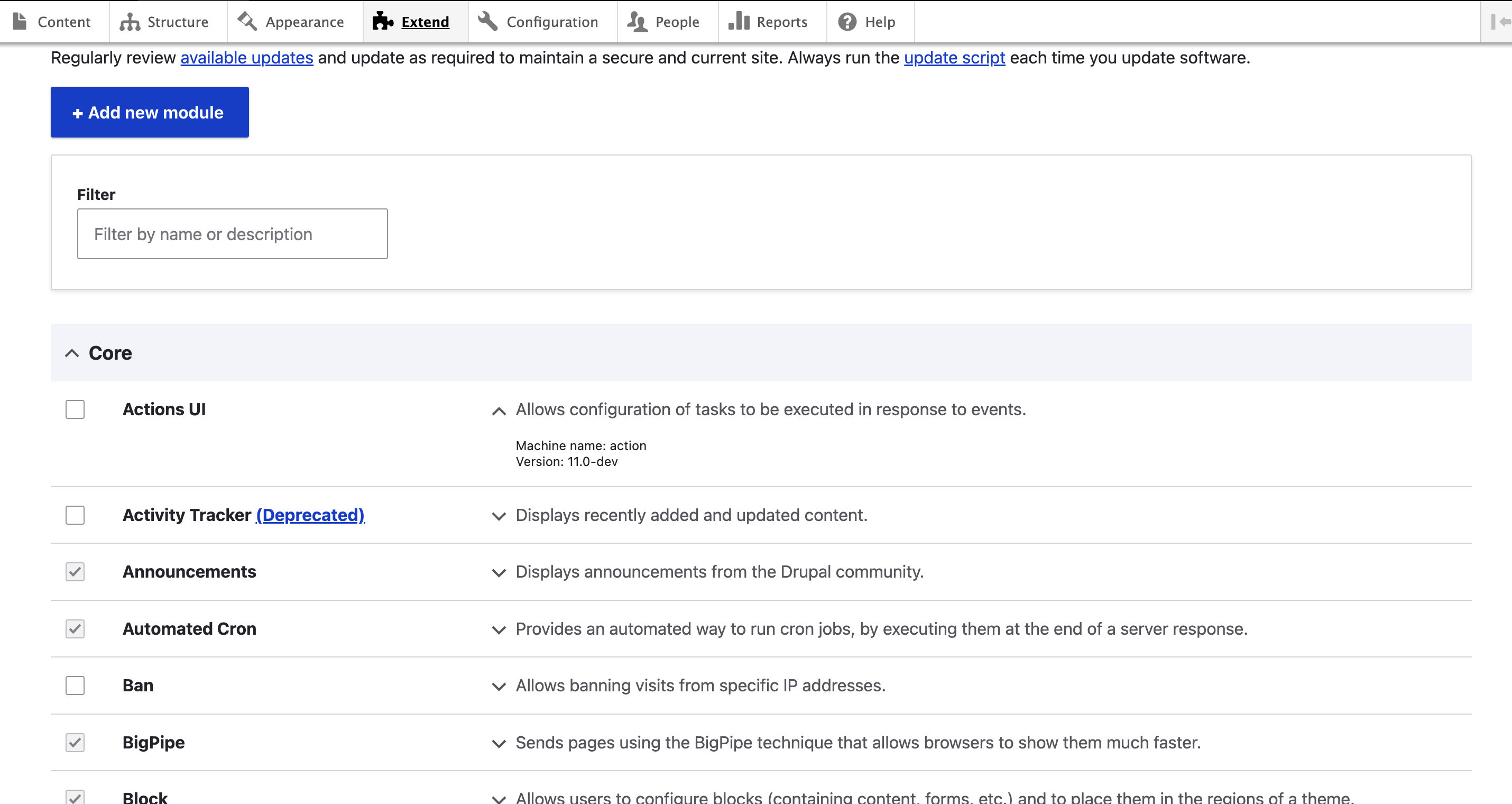Screen dimensions: 1512x804
Task: Open the Configuration menu item
Action: tap(543, 22)
